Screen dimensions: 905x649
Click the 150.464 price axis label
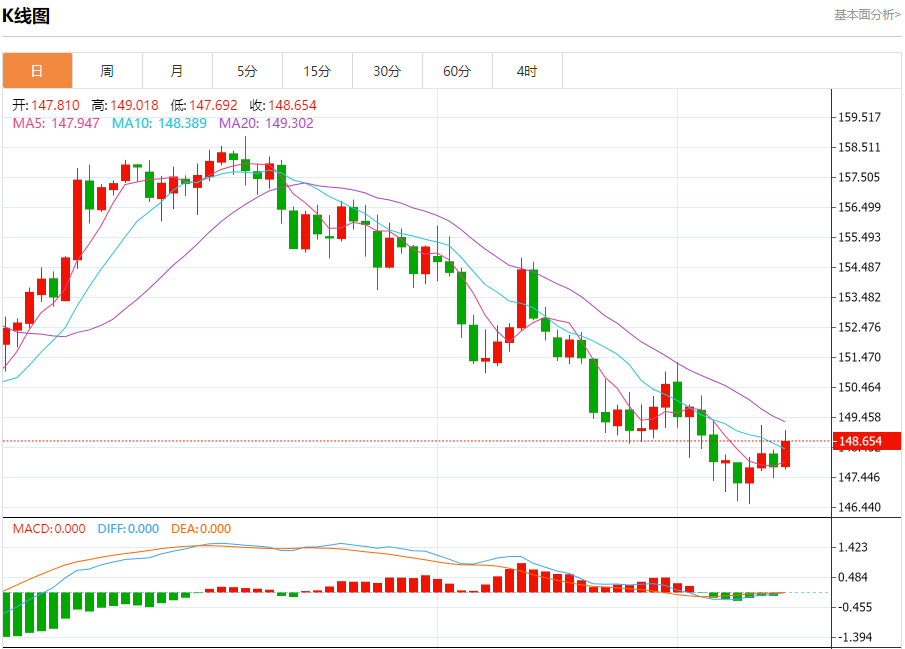pos(859,387)
